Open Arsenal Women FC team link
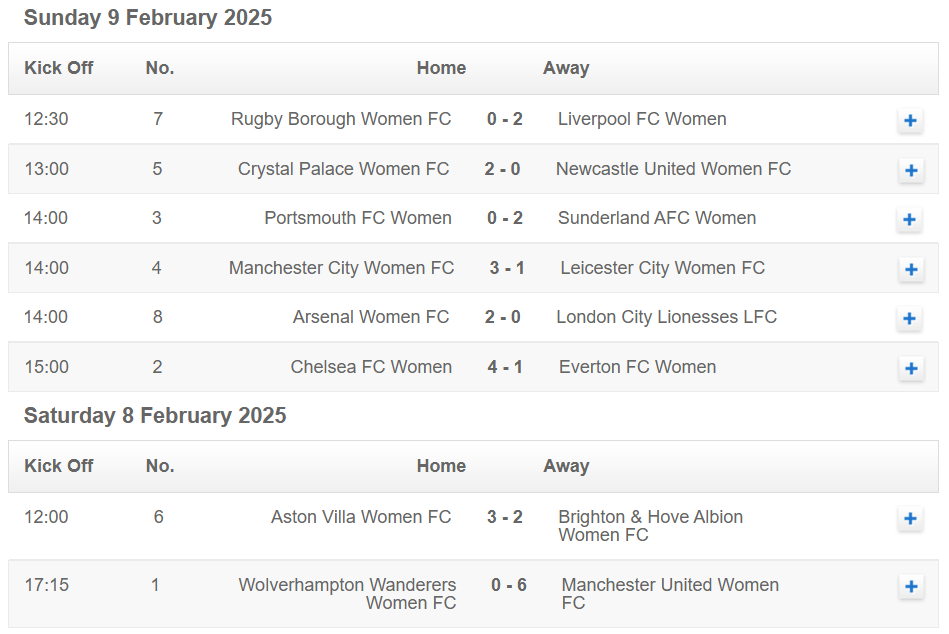Screen dimensions: 949x634 click(370, 317)
